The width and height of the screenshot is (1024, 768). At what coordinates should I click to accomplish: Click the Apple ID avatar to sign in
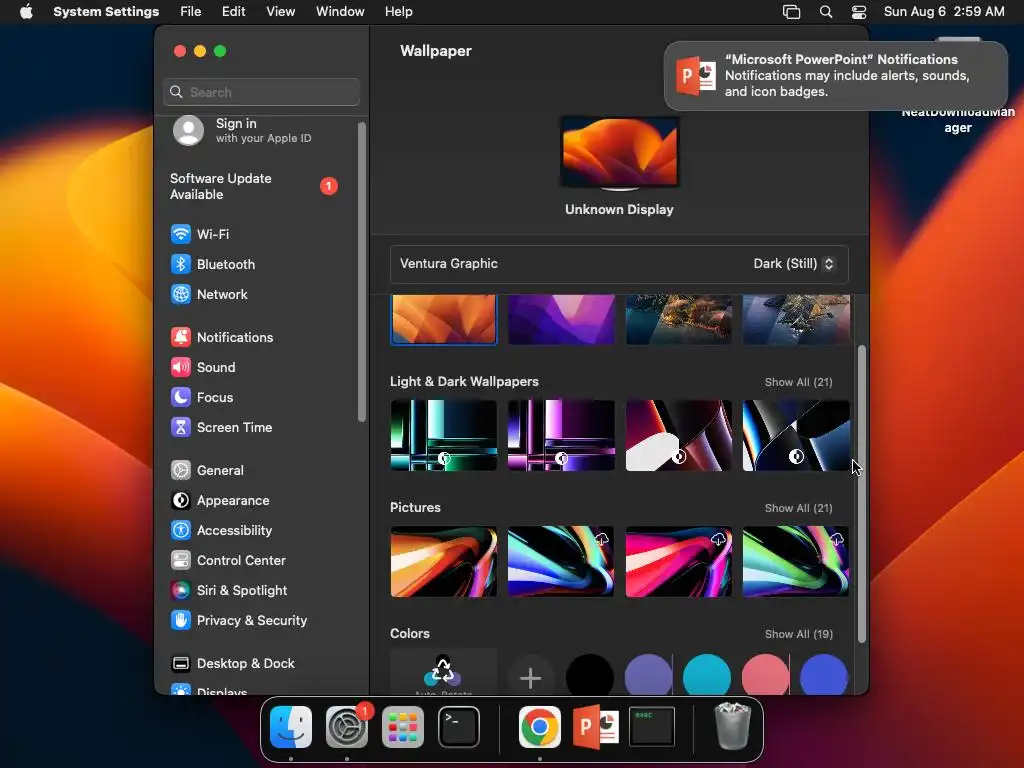188,130
